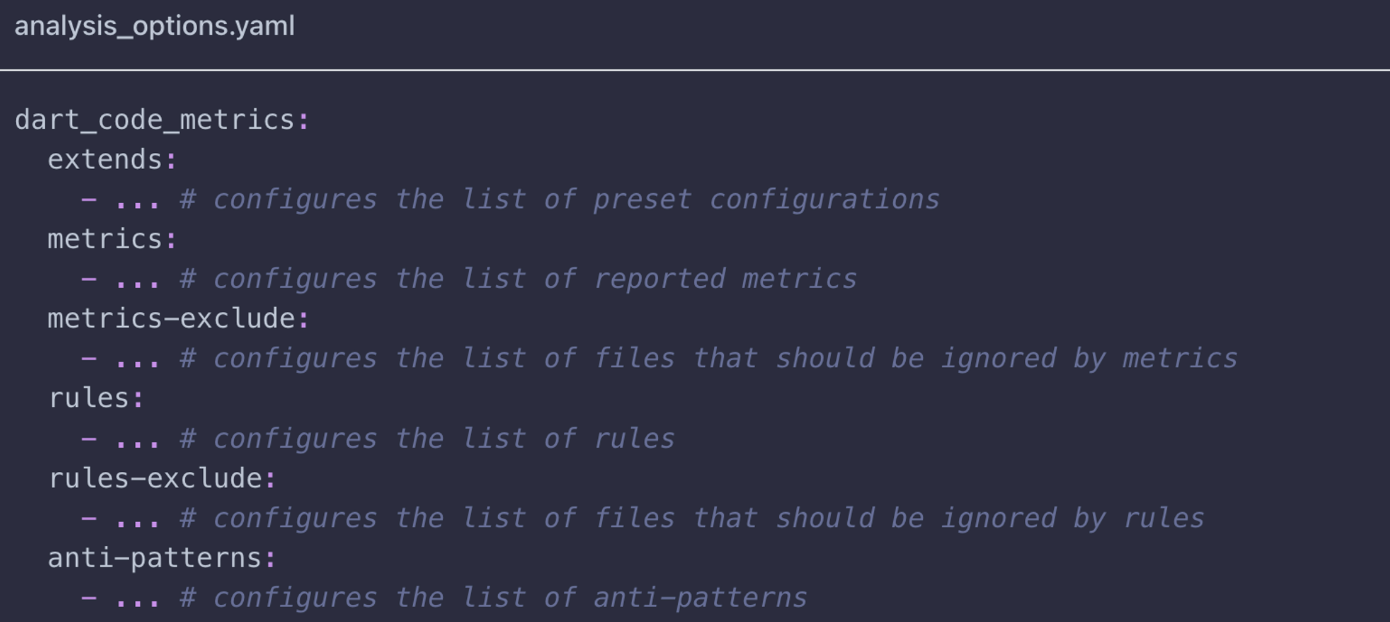
Task: Click comment about preset configurations
Action: click(559, 199)
